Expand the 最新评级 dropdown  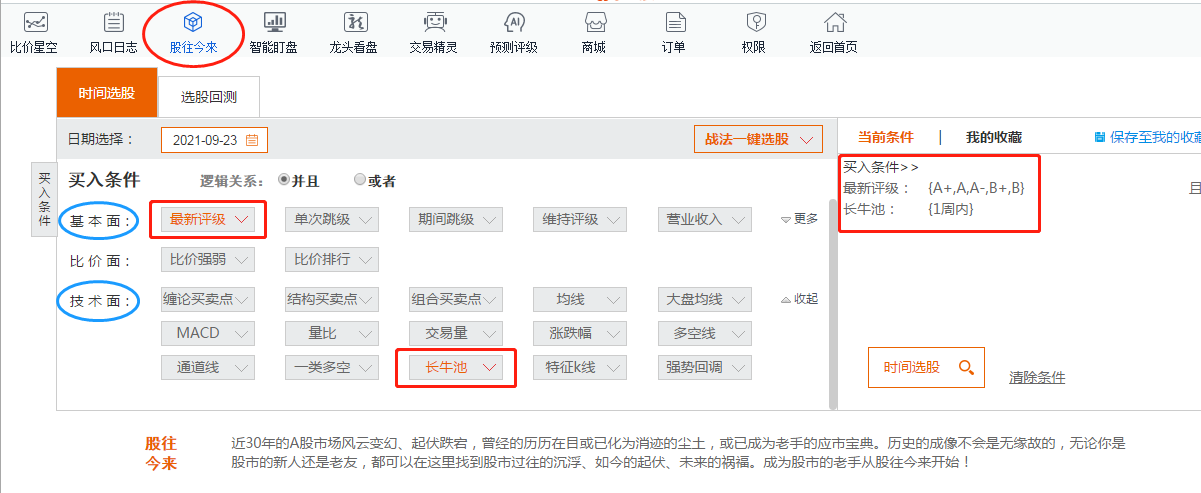pyautogui.click(x=208, y=219)
